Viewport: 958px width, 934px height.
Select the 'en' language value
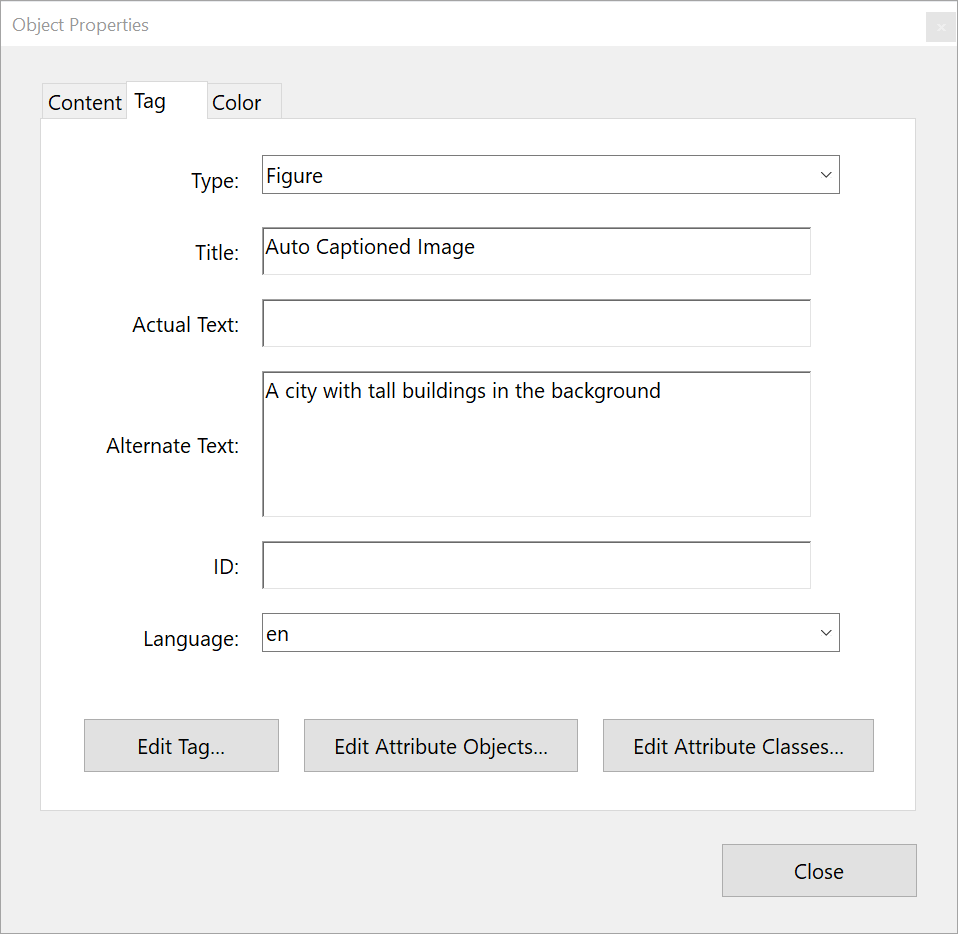point(277,633)
